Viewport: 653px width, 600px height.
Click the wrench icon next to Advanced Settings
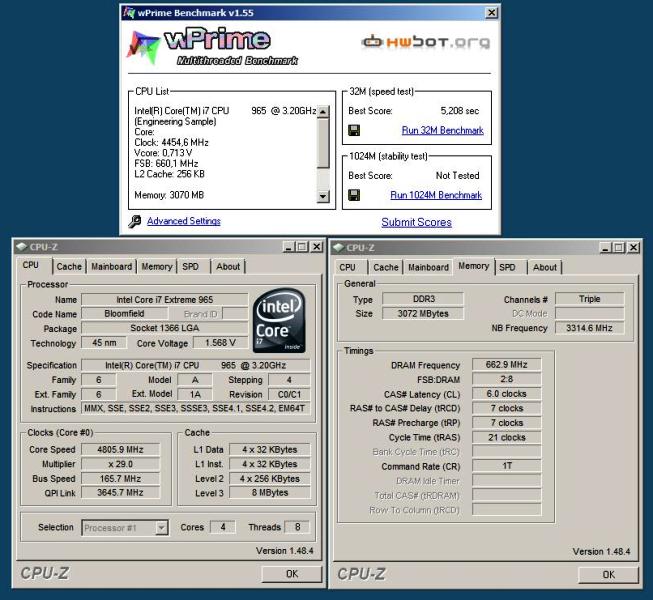[x=135, y=221]
